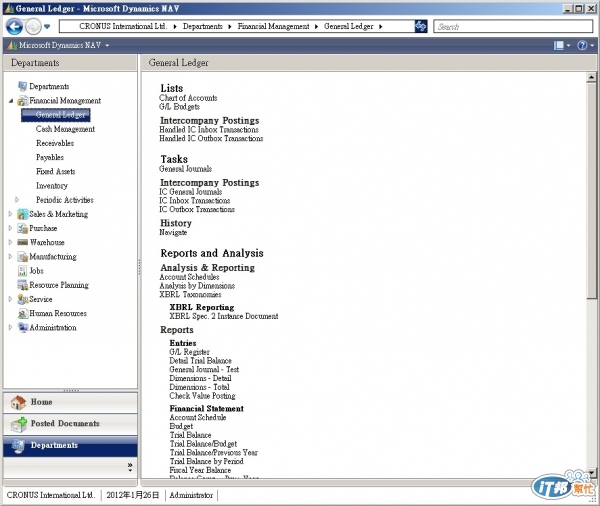
Task: Select Fixed Assets in navigation tree
Action: [x=55, y=171]
